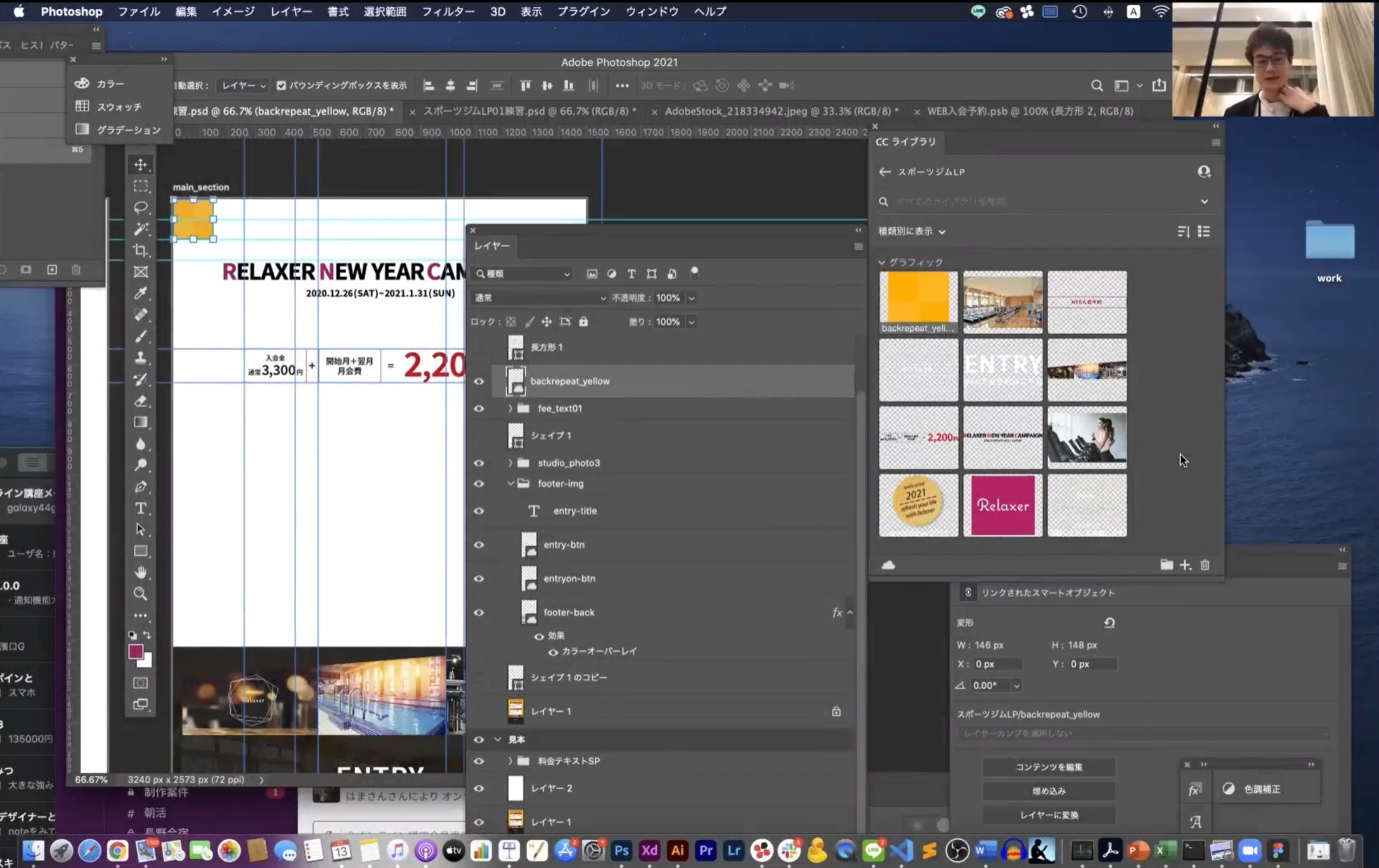Select the Eraser tool
The image size is (1379, 868).
141,401
